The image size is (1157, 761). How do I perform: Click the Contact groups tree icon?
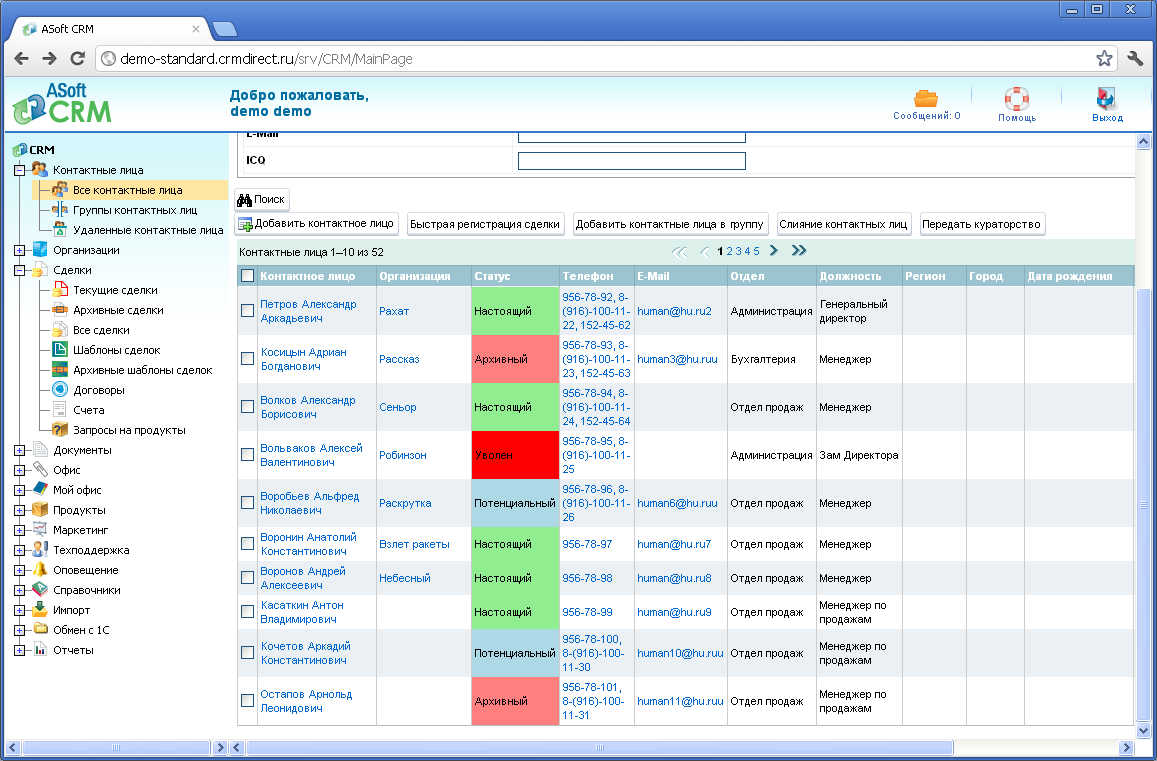(x=60, y=210)
